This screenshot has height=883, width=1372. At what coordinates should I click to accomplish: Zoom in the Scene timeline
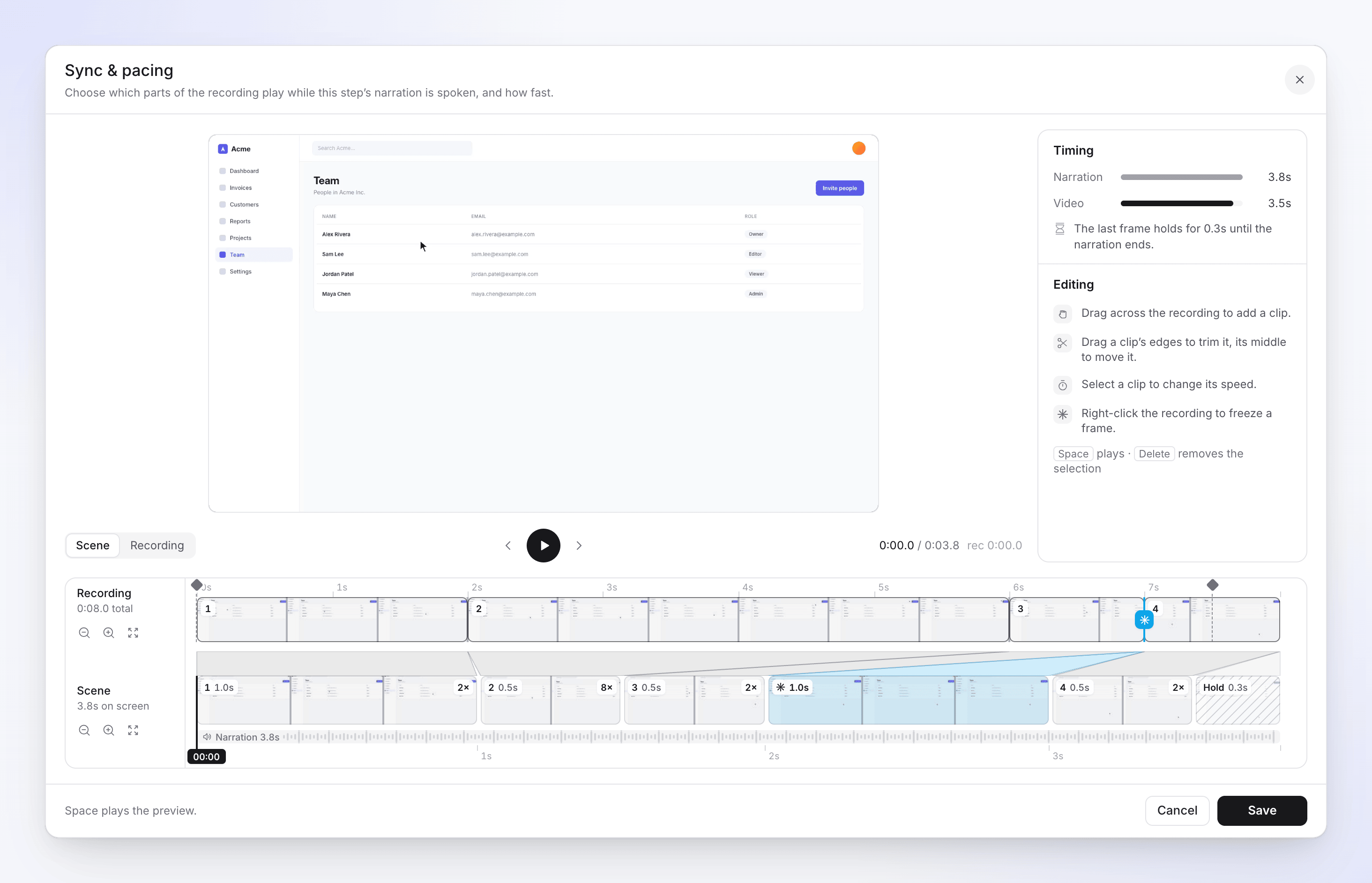tap(108, 730)
